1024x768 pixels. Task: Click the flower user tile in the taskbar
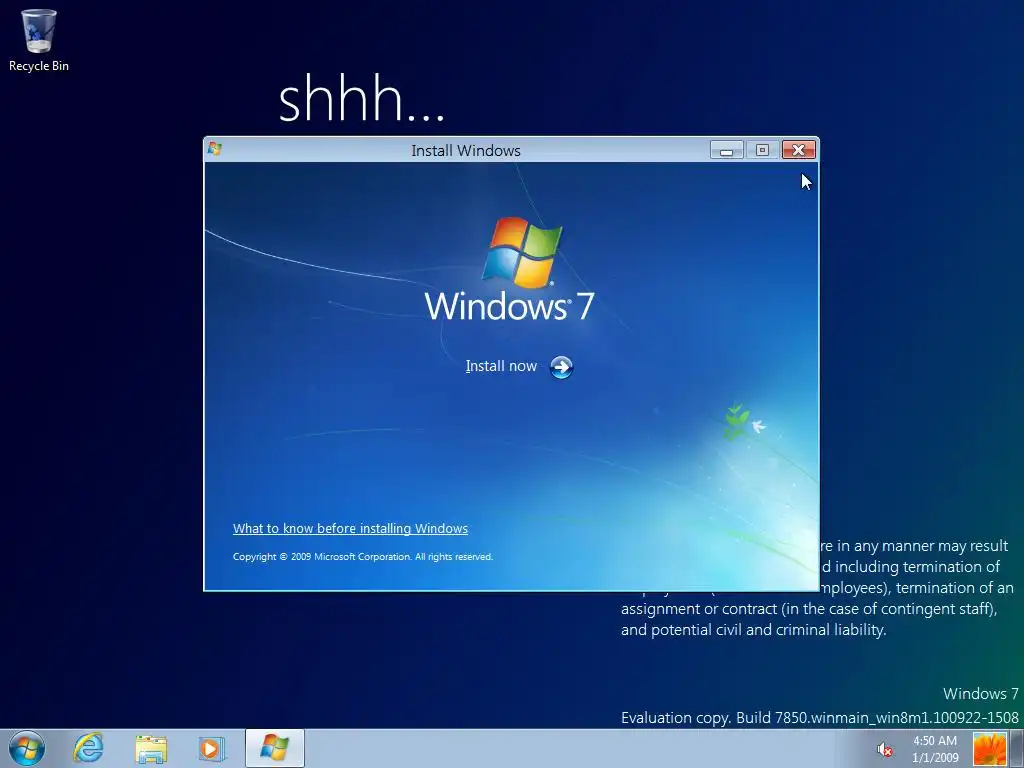pos(989,749)
